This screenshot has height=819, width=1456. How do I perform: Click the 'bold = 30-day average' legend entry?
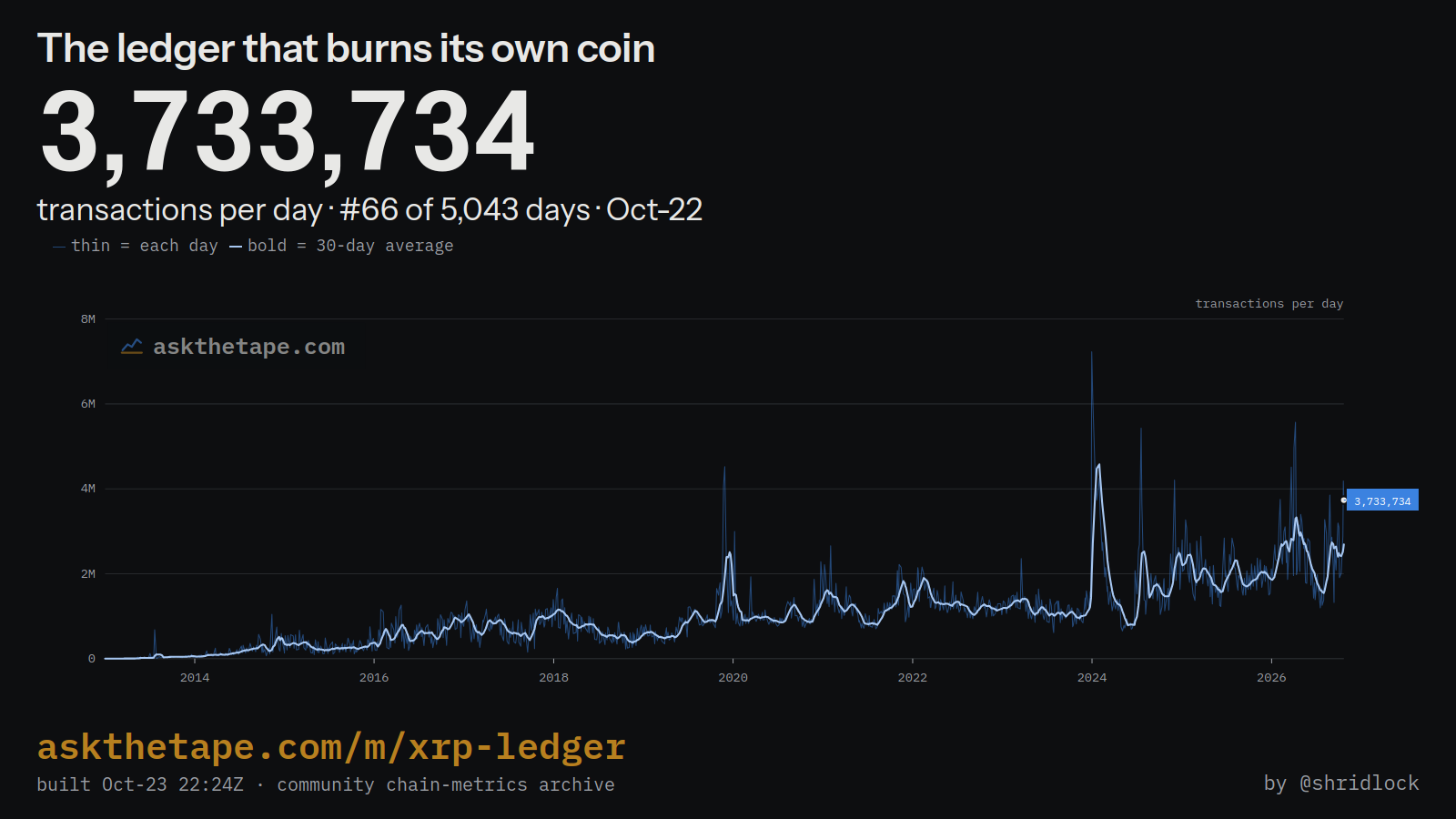click(341, 246)
